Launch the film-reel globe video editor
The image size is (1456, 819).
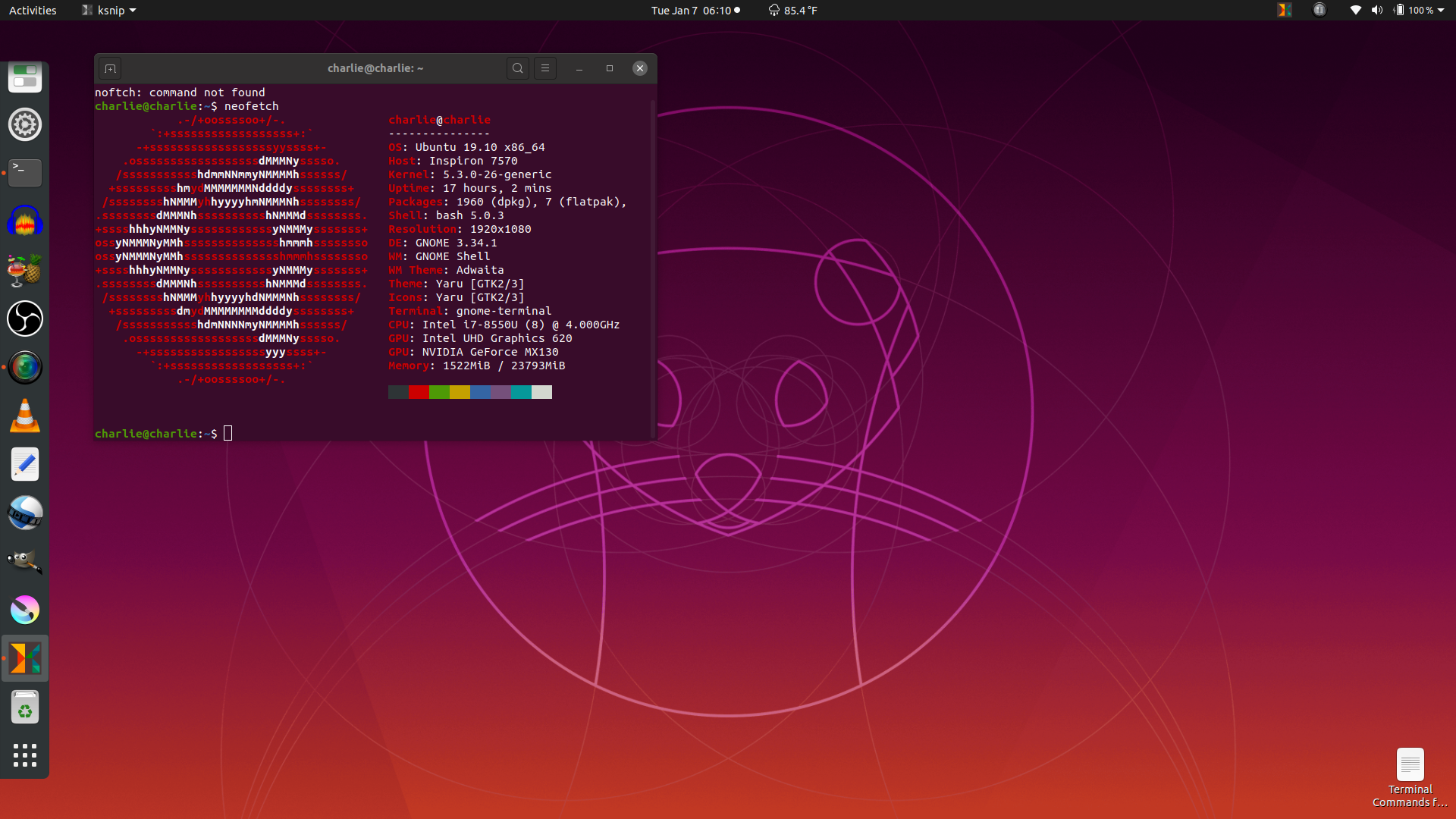[x=25, y=513]
